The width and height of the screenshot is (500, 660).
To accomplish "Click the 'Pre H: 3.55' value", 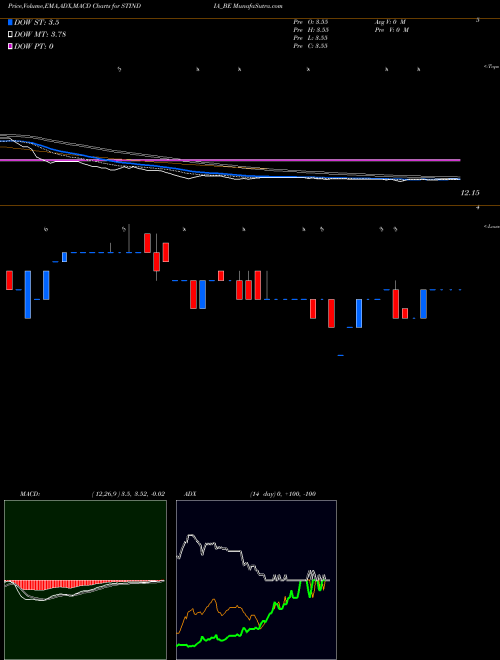I will click(311, 30).
